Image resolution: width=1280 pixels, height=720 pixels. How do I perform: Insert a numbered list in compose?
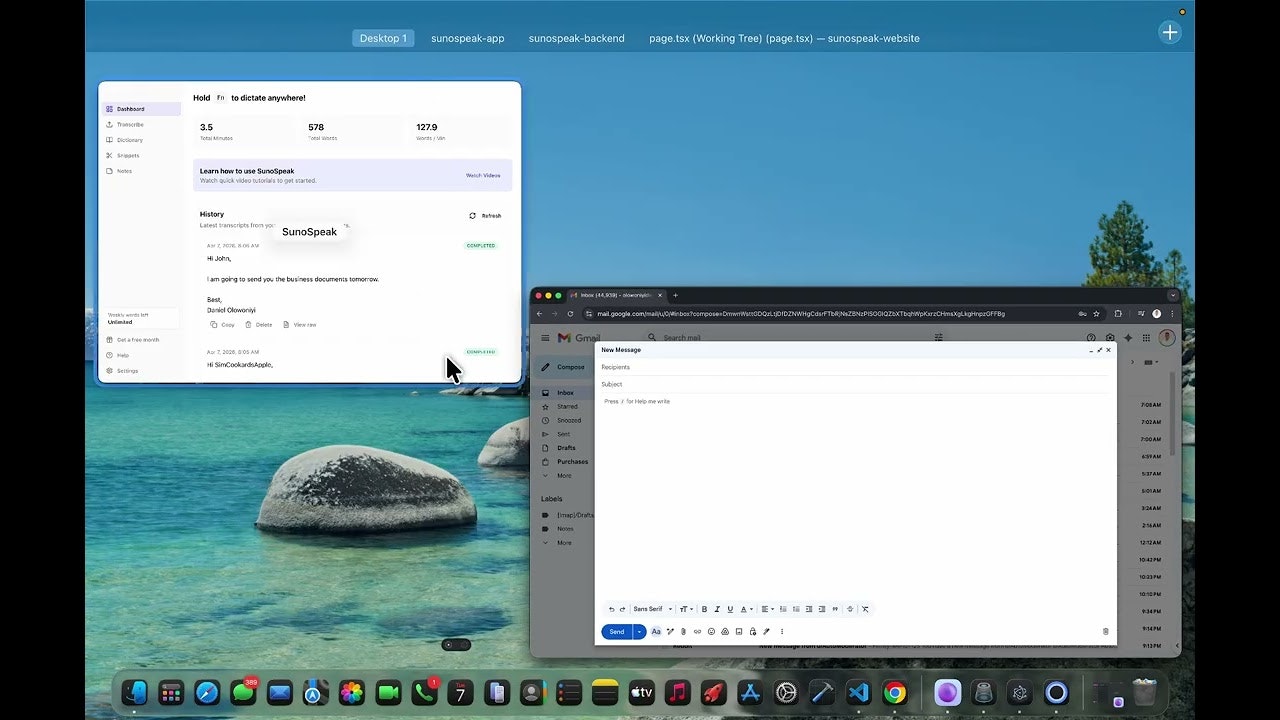(x=783, y=609)
